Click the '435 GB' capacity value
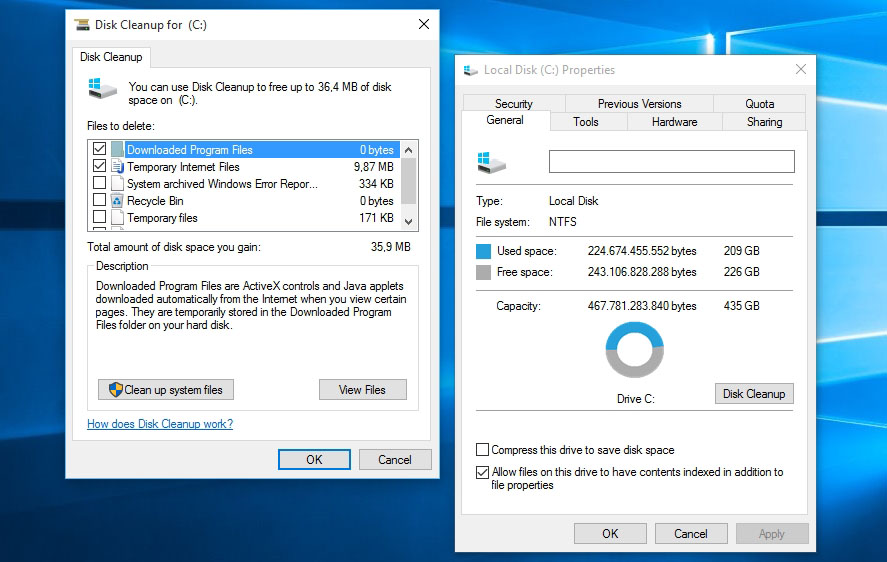Screen dimensions: 887x562 click(x=742, y=306)
